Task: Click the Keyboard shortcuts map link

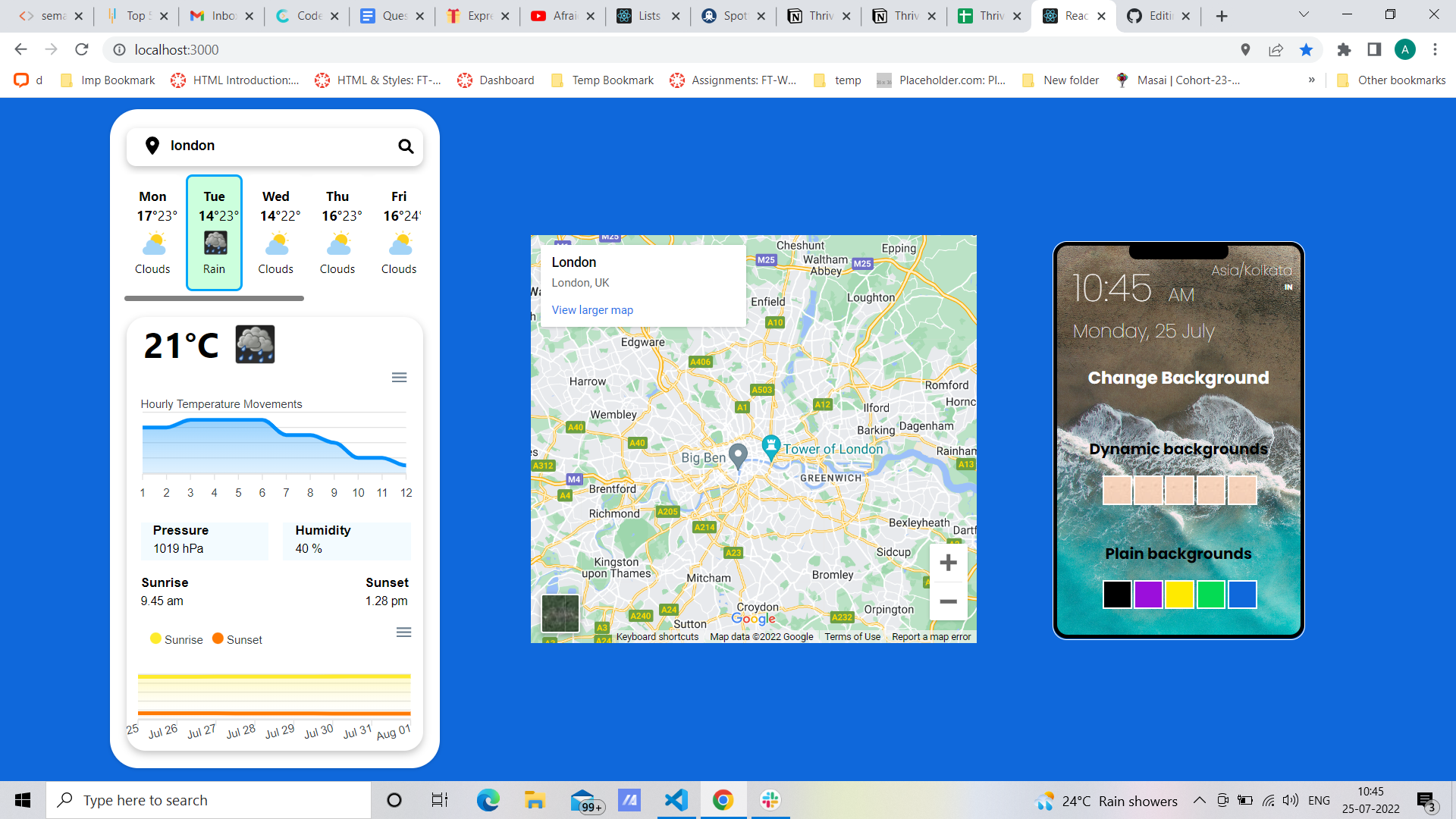Action: click(x=657, y=637)
